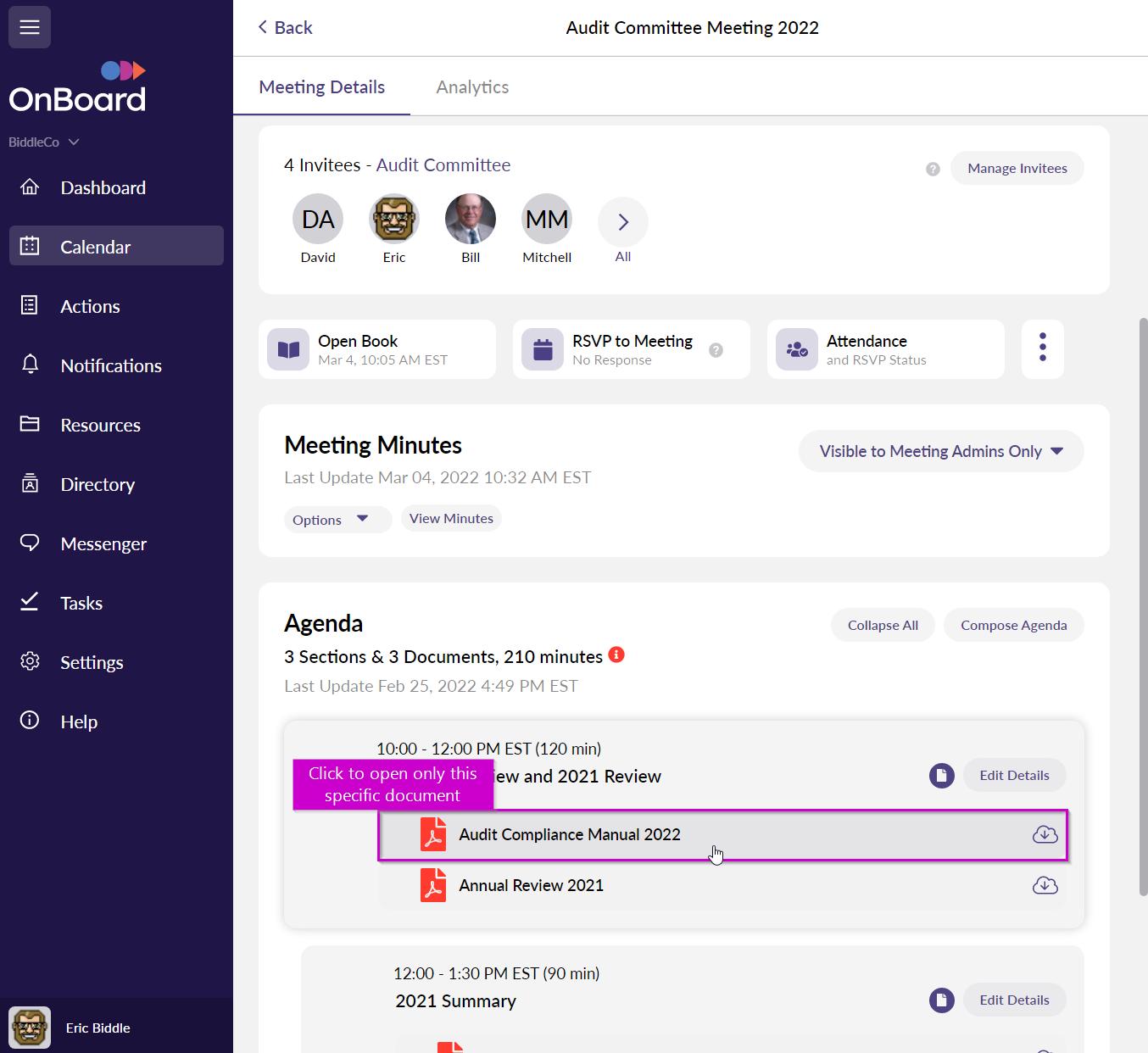Download the Audit Compliance Manual 2022
This screenshot has width=1148, height=1053.
coord(1045,834)
